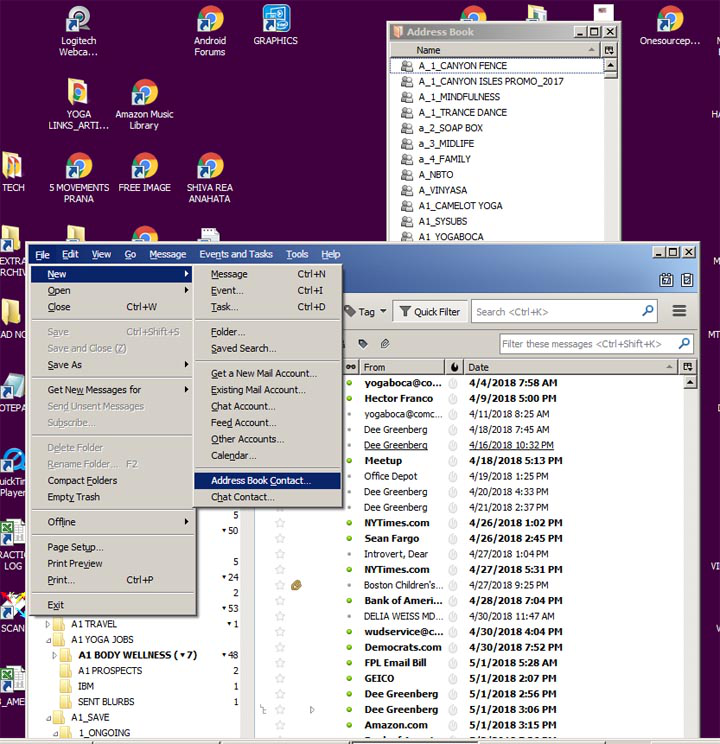
Task: Toggle the Quick Filter bar button
Action: coord(430,312)
